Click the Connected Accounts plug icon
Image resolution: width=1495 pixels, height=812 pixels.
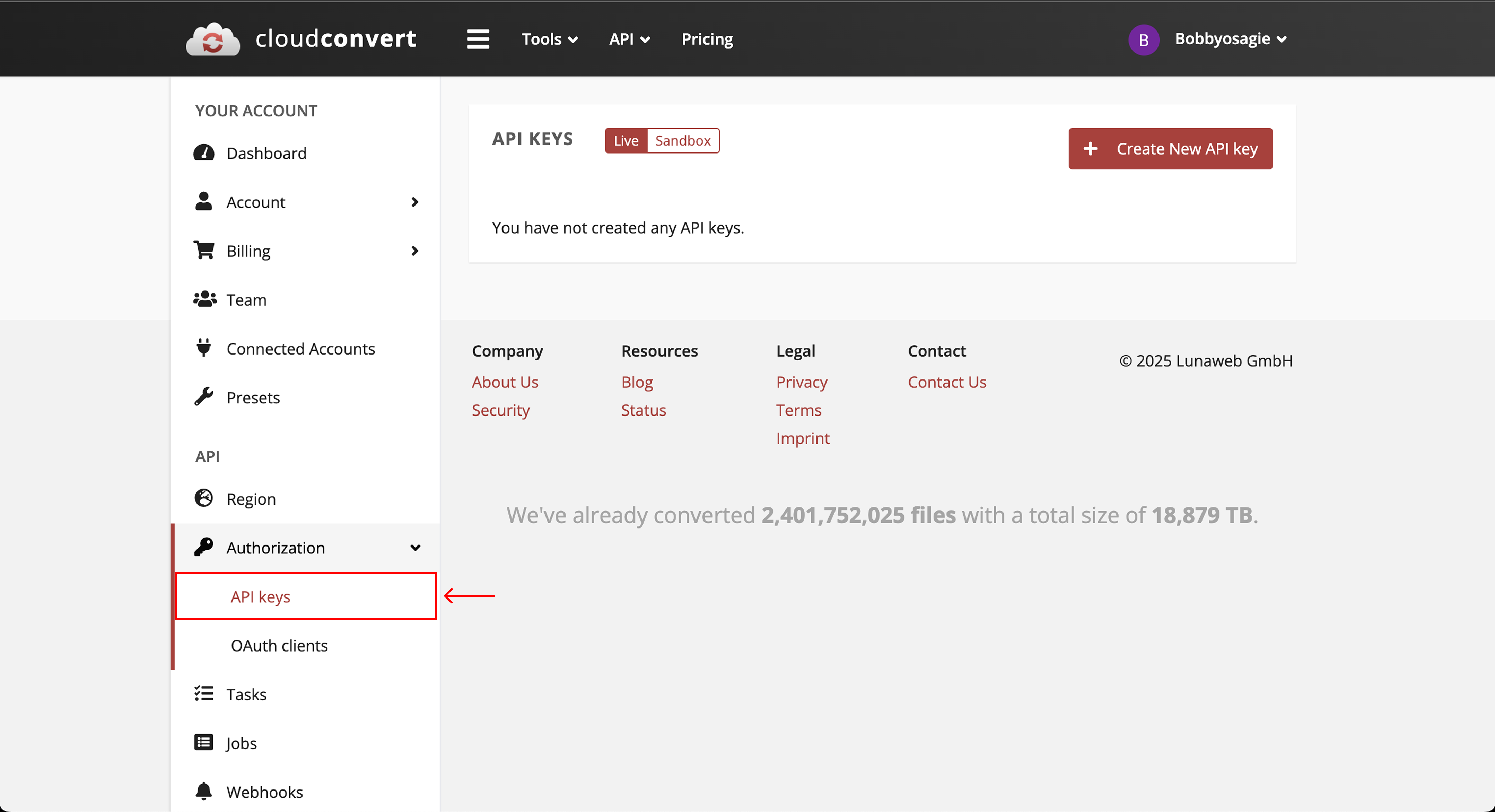tap(204, 348)
